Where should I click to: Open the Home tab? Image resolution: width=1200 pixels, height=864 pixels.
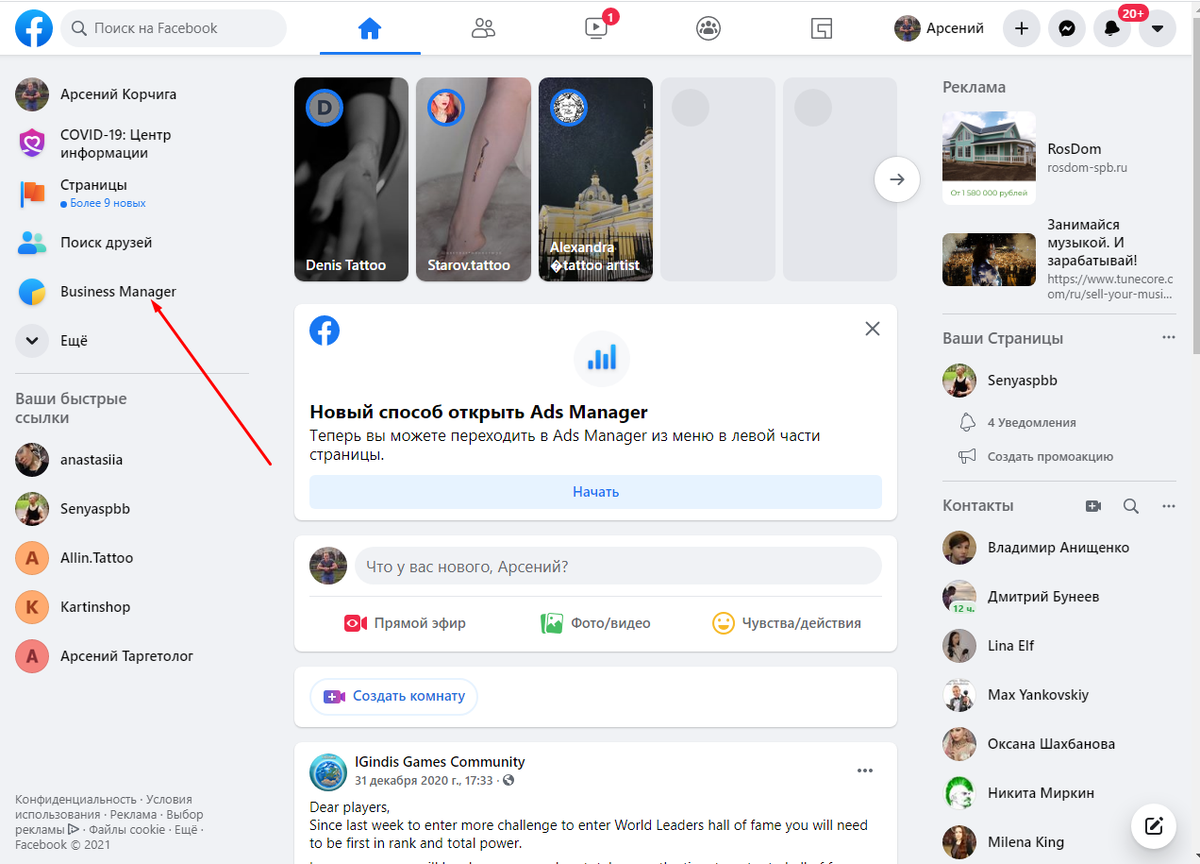370,28
